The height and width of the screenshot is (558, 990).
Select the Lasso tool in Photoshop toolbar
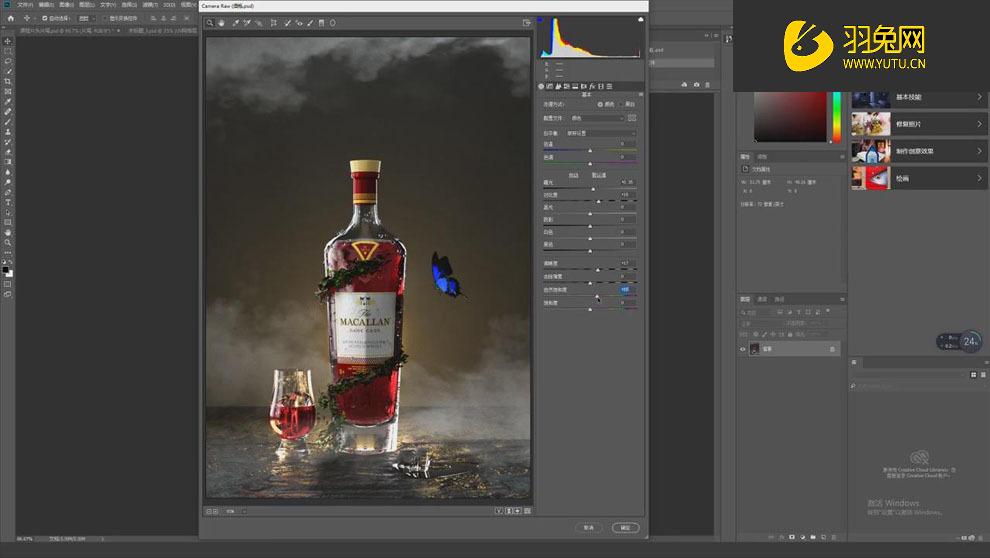point(8,61)
